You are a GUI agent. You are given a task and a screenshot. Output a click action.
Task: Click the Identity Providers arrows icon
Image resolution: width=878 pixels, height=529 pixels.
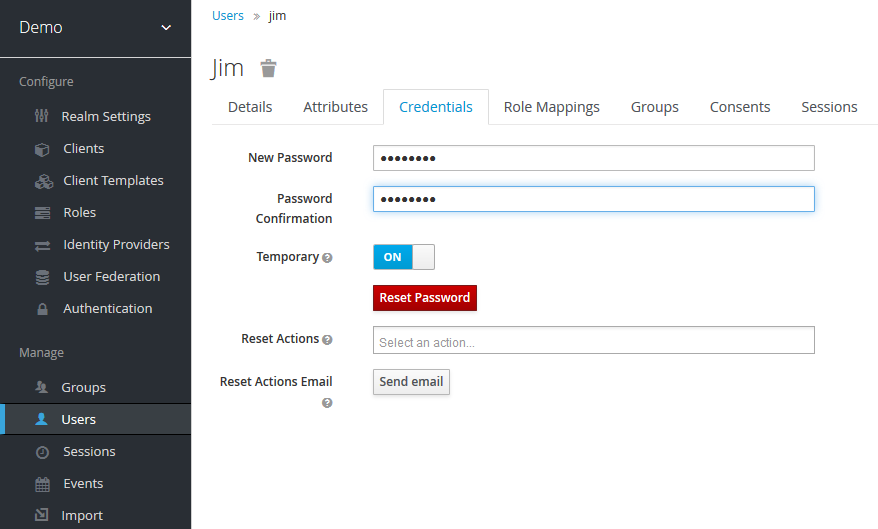click(x=42, y=245)
